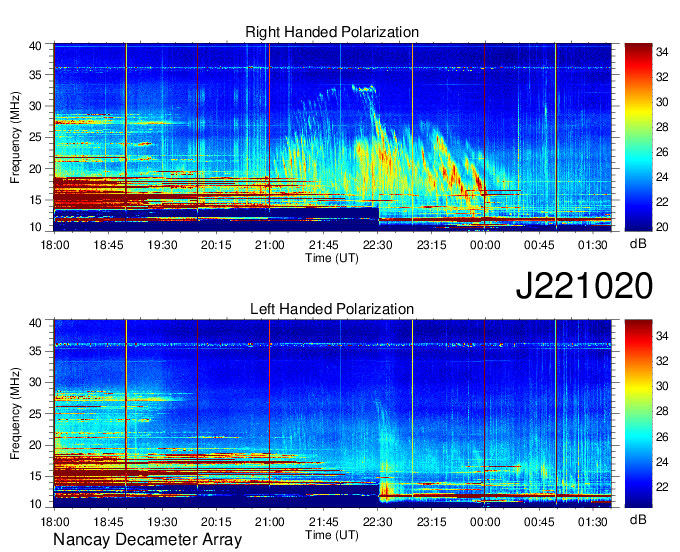Click the 20 MHz tick of Left Handed plot
Screen dimensions: 680x552
tap(35, 445)
